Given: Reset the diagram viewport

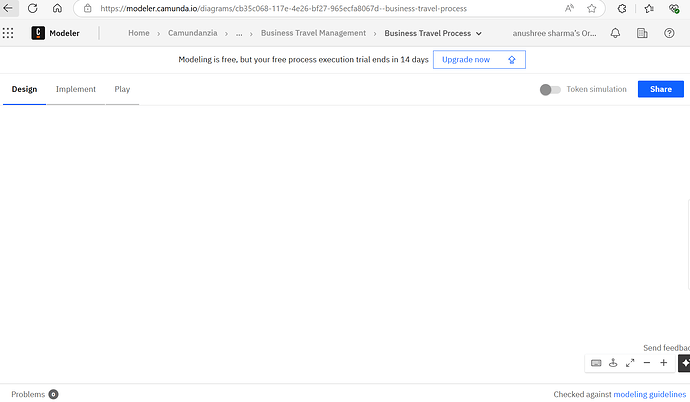Looking at the screenshot, I should point(614,363).
